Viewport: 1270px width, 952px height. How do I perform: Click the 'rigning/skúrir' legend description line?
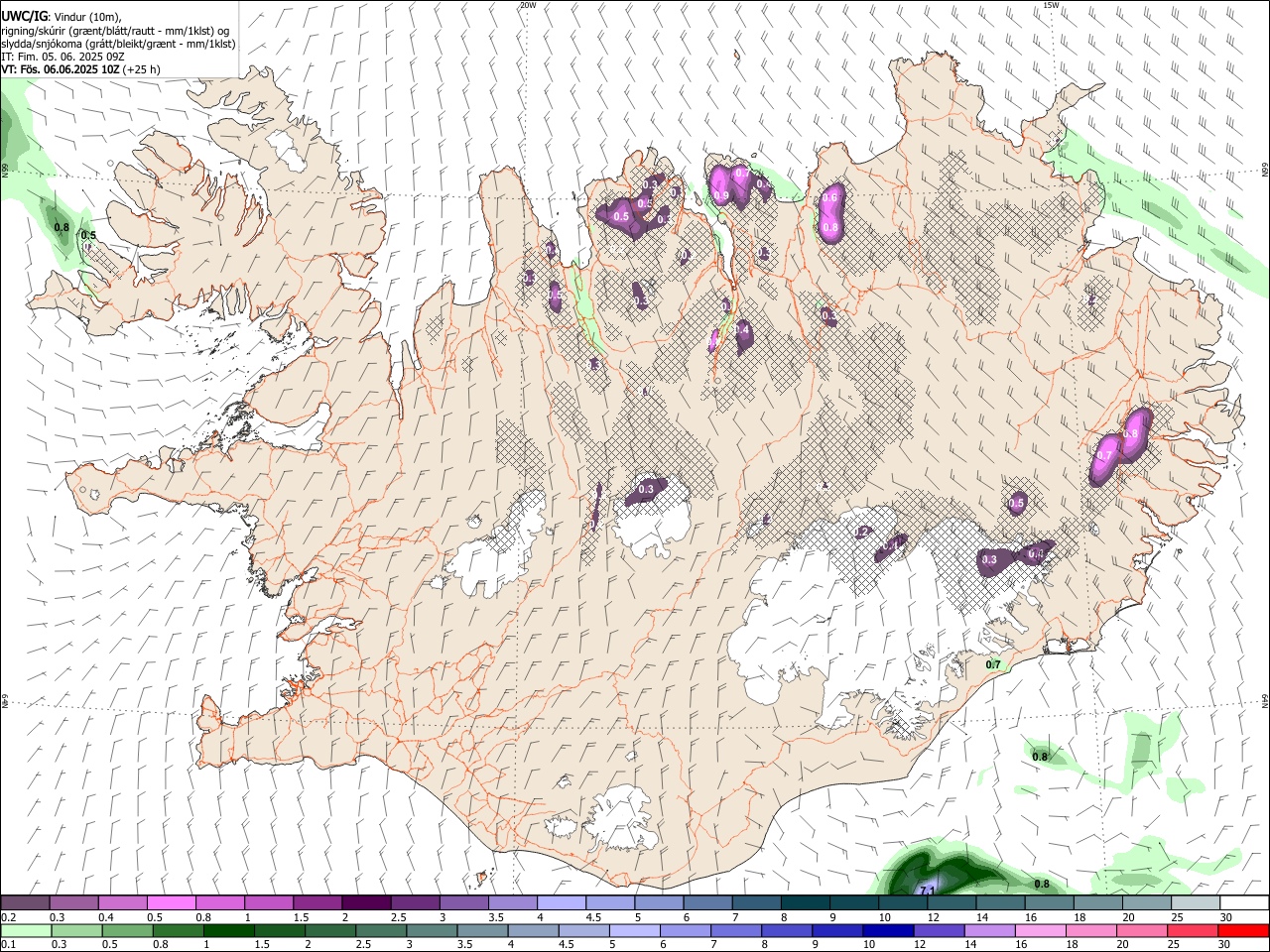point(116,31)
